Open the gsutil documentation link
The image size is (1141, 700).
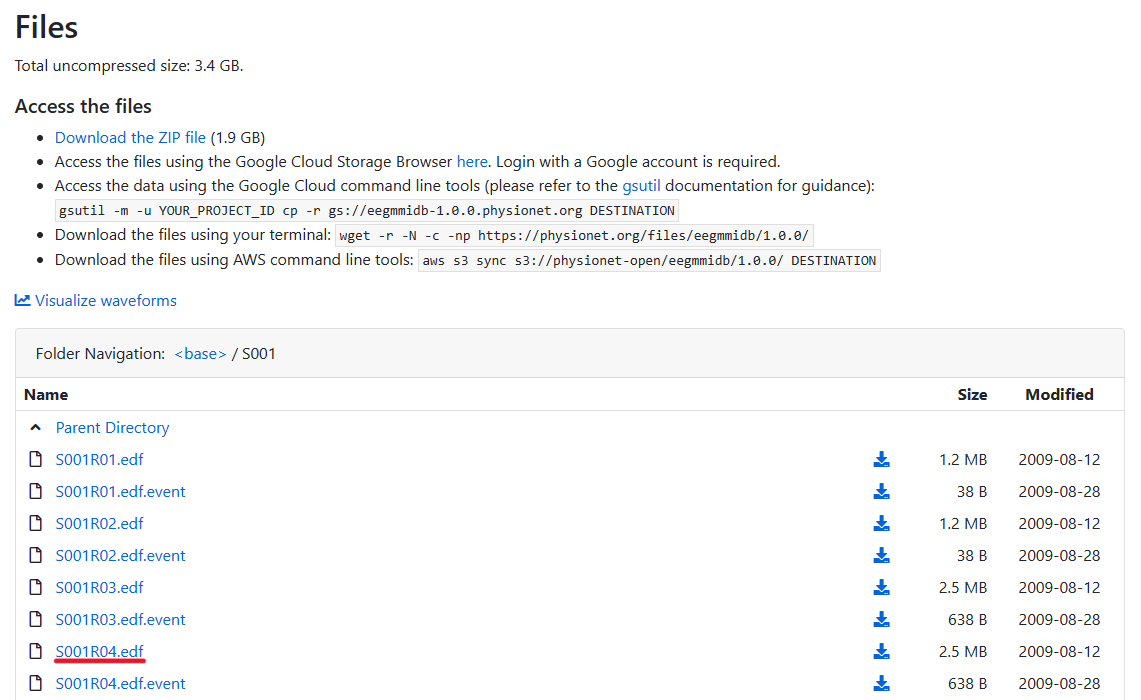641,186
